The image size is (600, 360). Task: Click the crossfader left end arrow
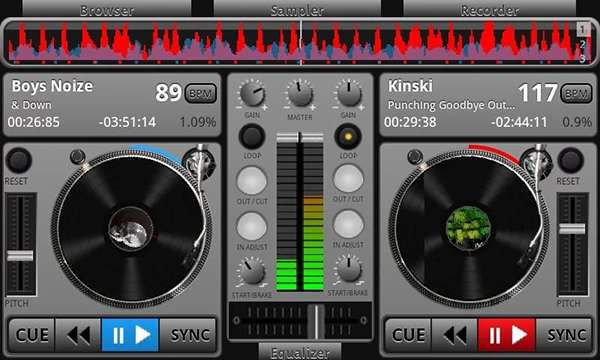click(236, 320)
